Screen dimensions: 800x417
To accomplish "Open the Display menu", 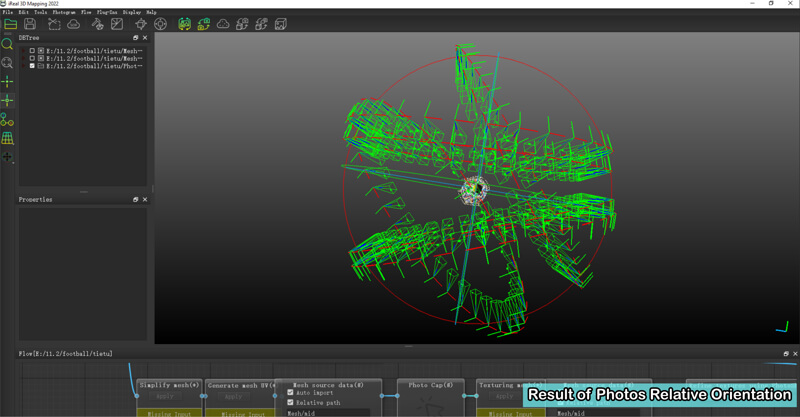I will click(132, 12).
